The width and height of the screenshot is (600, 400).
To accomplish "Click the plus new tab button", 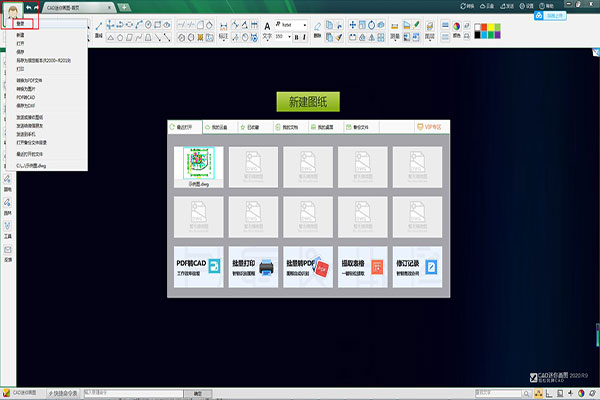I will pos(124,7).
